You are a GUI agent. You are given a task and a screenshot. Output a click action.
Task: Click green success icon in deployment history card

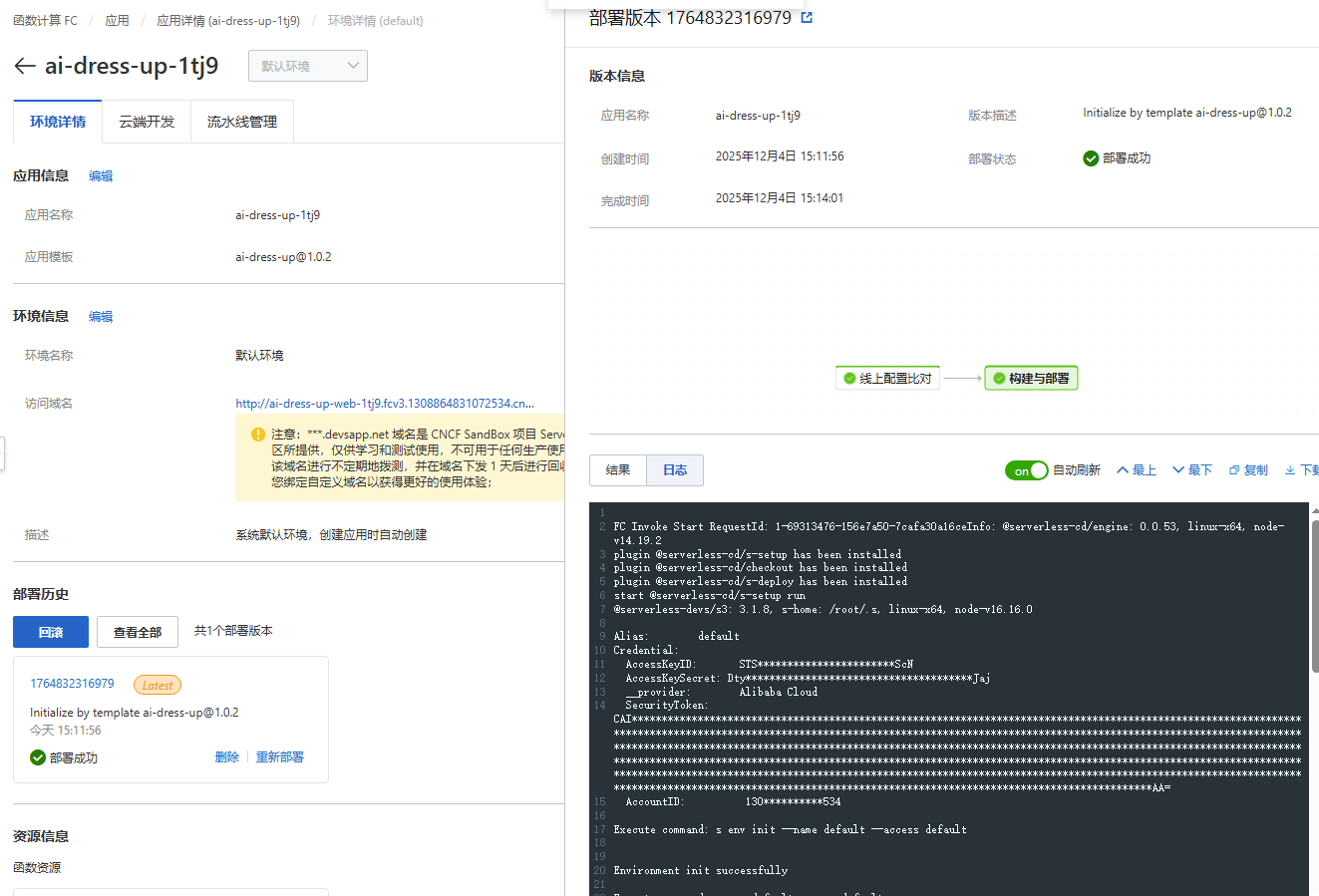[x=36, y=756]
